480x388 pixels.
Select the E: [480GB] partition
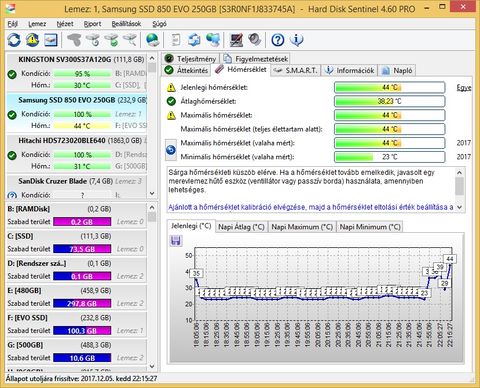[x=76, y=297]
